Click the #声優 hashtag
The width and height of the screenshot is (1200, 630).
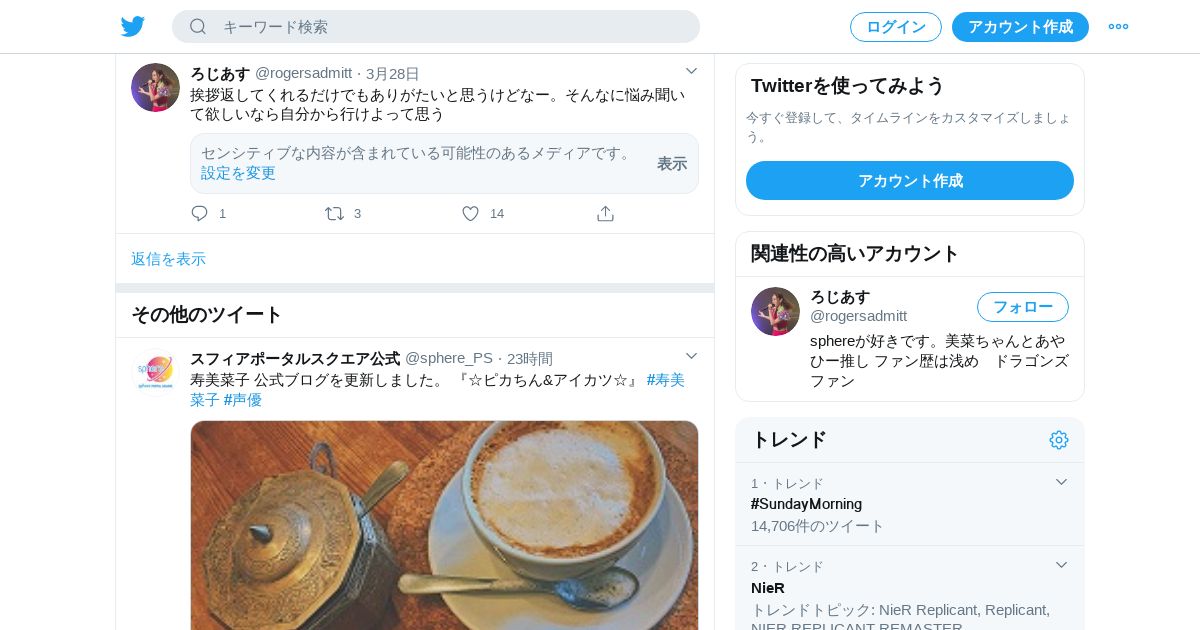pos(243,400)
